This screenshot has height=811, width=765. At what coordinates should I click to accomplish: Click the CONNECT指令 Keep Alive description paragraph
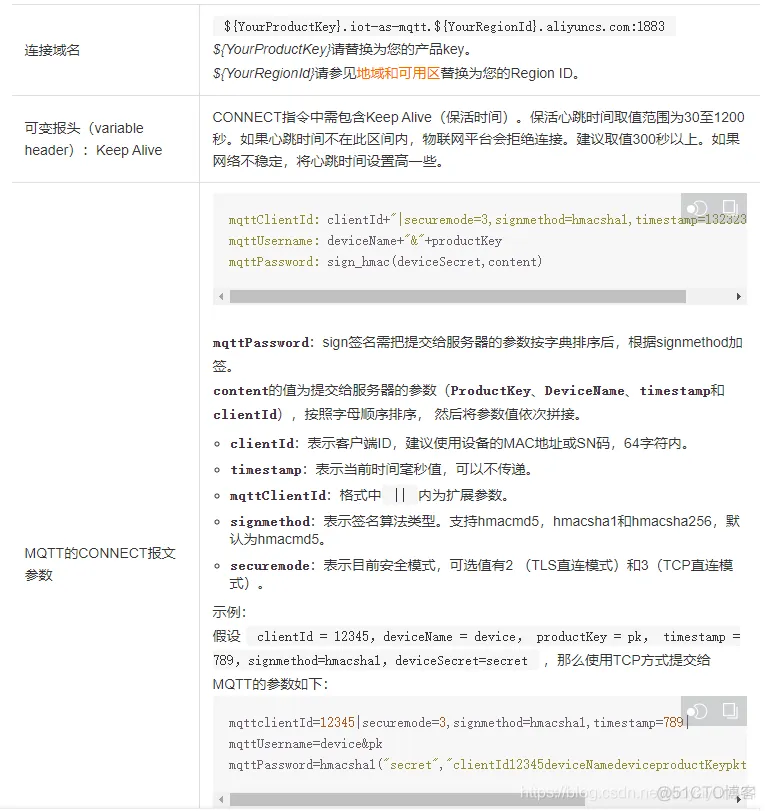[x=478, y=139]
